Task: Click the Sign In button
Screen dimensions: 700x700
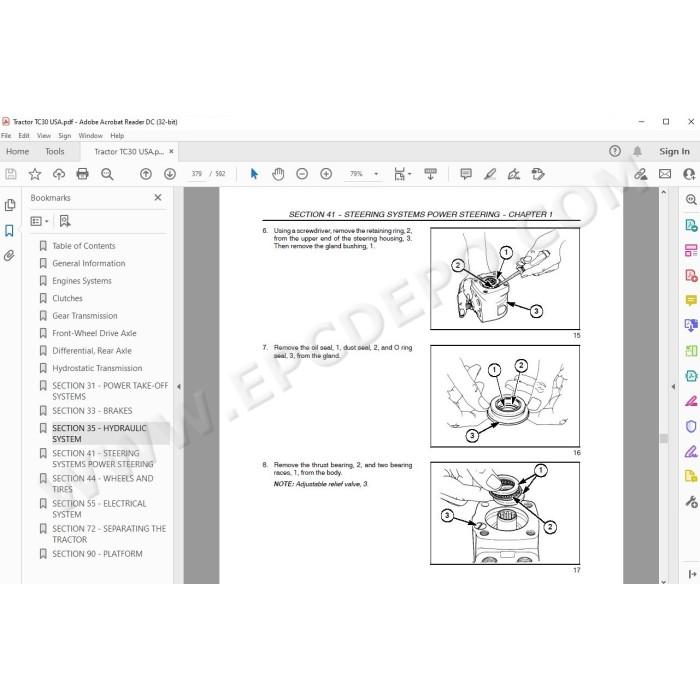Action: 674,151
